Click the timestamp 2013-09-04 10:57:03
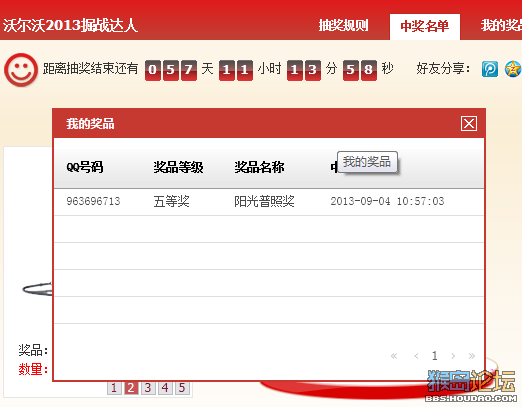 coord(387,201)
